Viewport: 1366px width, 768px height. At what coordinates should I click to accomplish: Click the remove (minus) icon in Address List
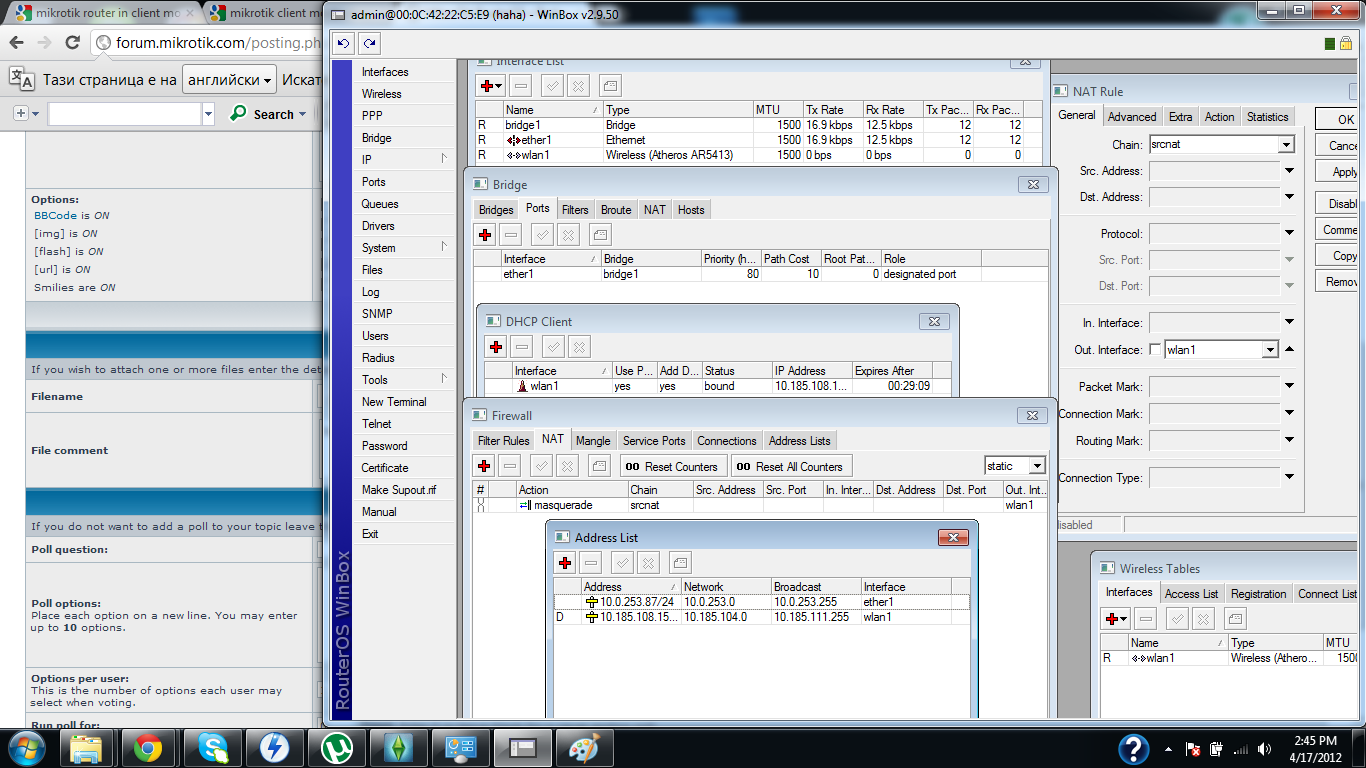coord(591,563)
